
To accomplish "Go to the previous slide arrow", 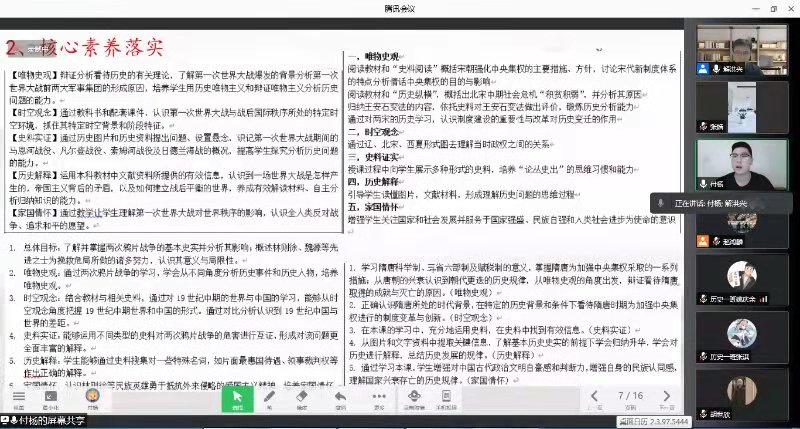I will (x=594, y=396).
